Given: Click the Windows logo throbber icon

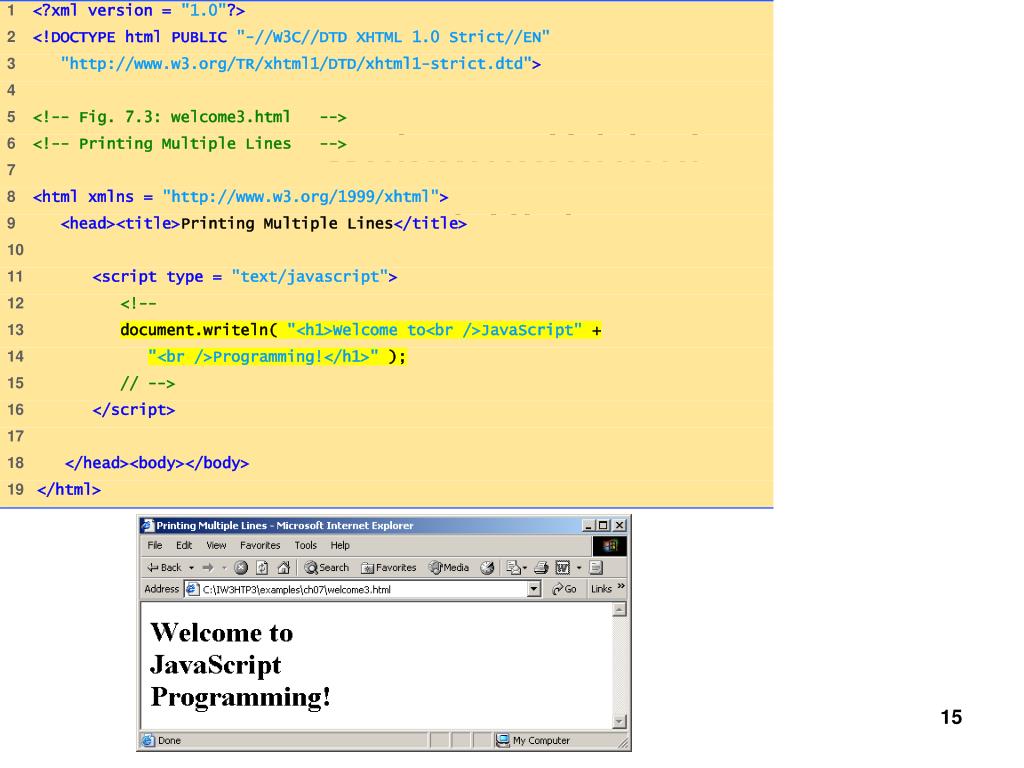Looking at the screenshot, I should coord(610,545).
